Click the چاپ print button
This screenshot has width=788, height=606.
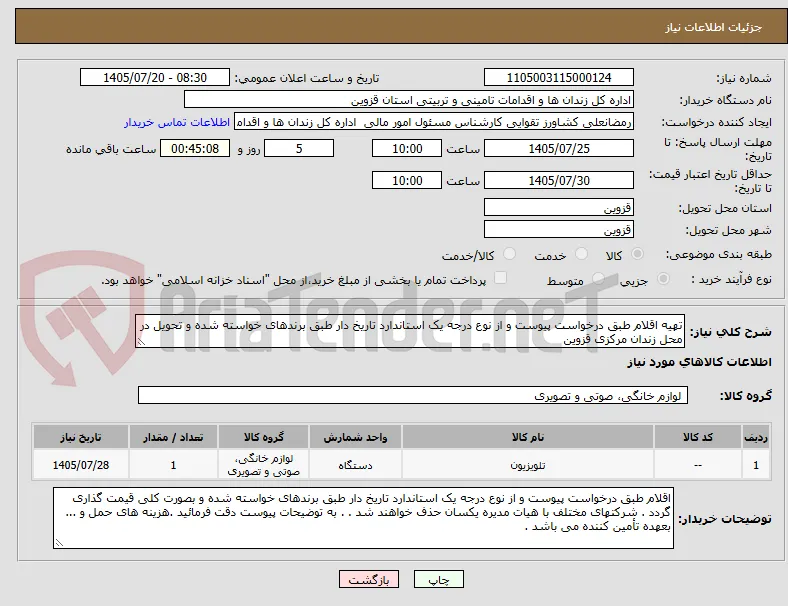pos(439,579)
